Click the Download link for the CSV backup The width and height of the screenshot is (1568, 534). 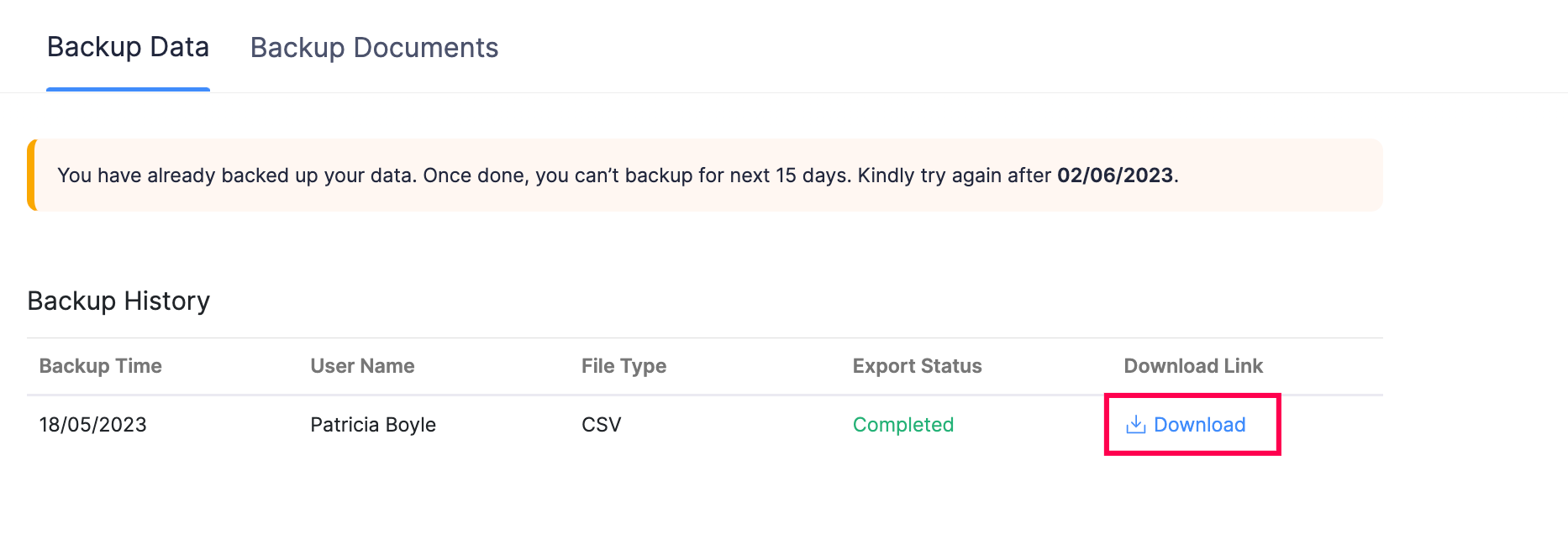click(1200, 425)
